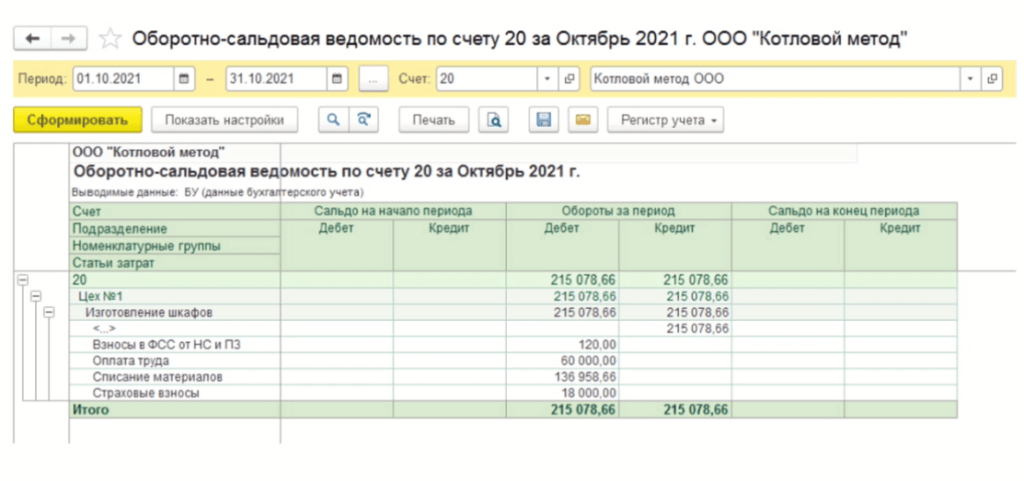Open period selection ellipsis button
This screenshot has height=481, width=1024.
tap(372, 78)
